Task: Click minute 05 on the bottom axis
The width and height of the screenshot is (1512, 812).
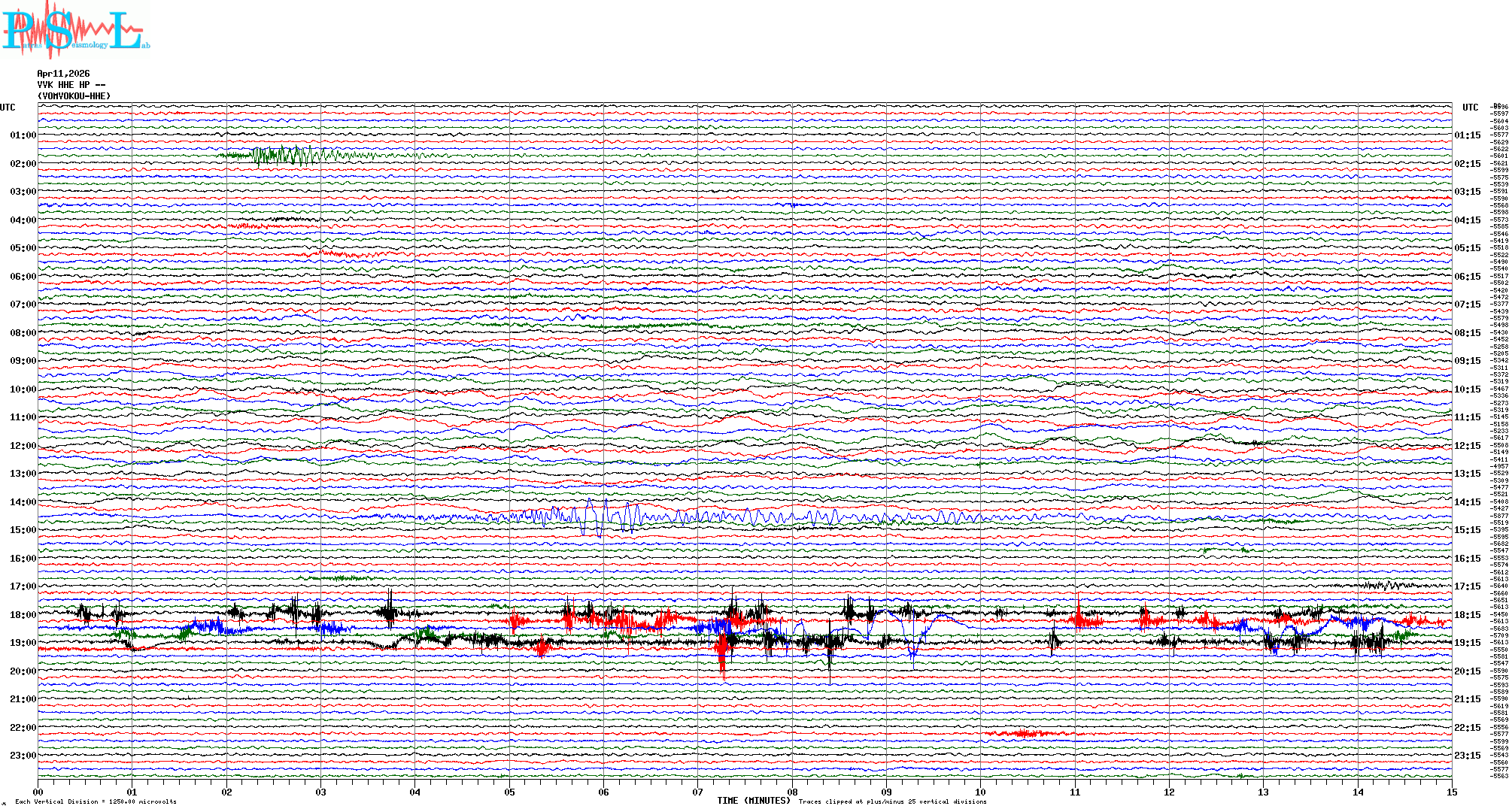Action: [509, 792]
